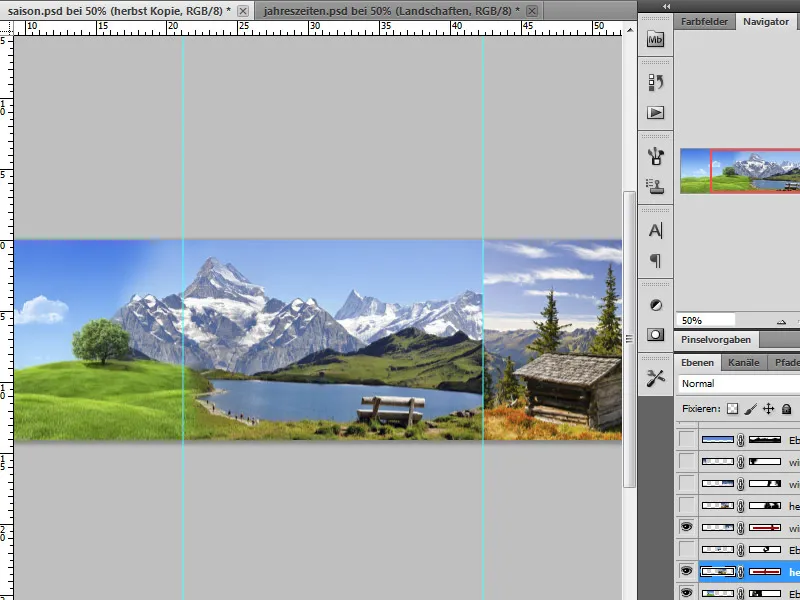The image size is (800, 600).
Task: Show hidden 'Eb' layer above selected layer
Action: [687, 549]
